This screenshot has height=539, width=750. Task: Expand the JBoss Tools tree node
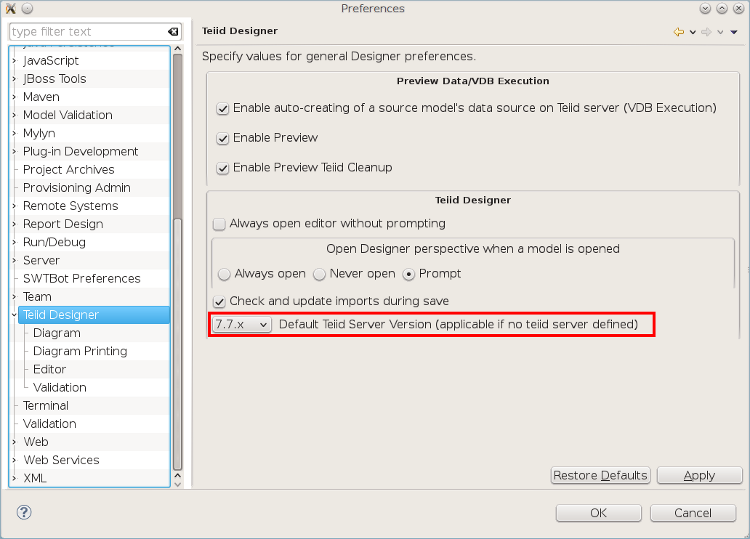click(x=14, y=79)
